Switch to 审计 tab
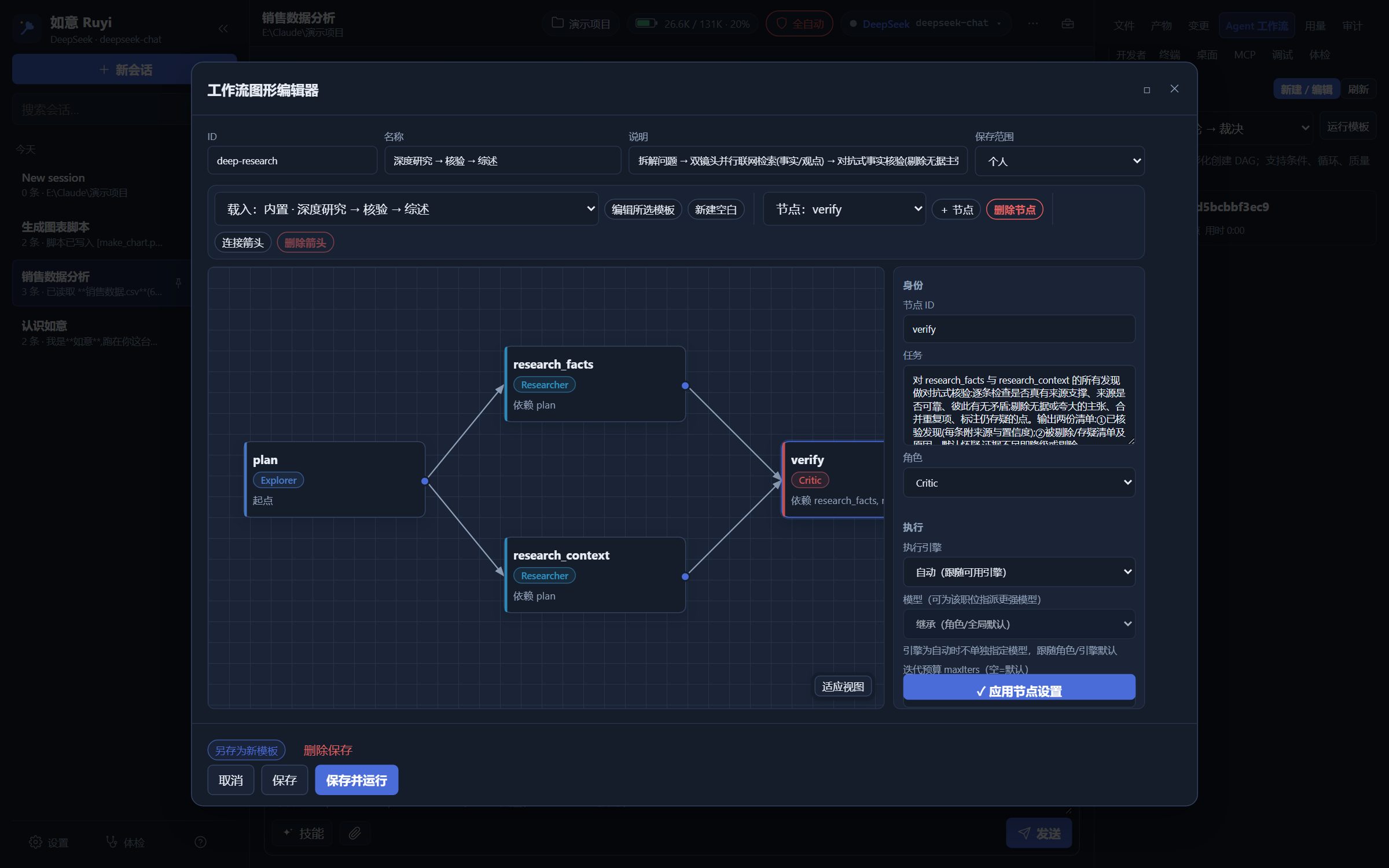This screenshot has width=1389, height=868. pos(1352,25)
